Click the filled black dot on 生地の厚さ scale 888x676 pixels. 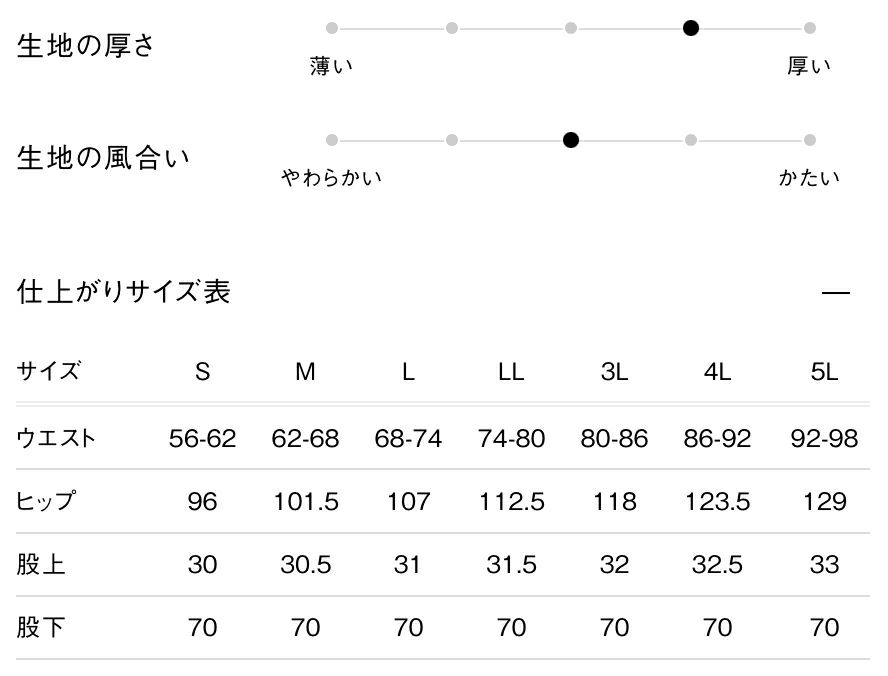690,28
